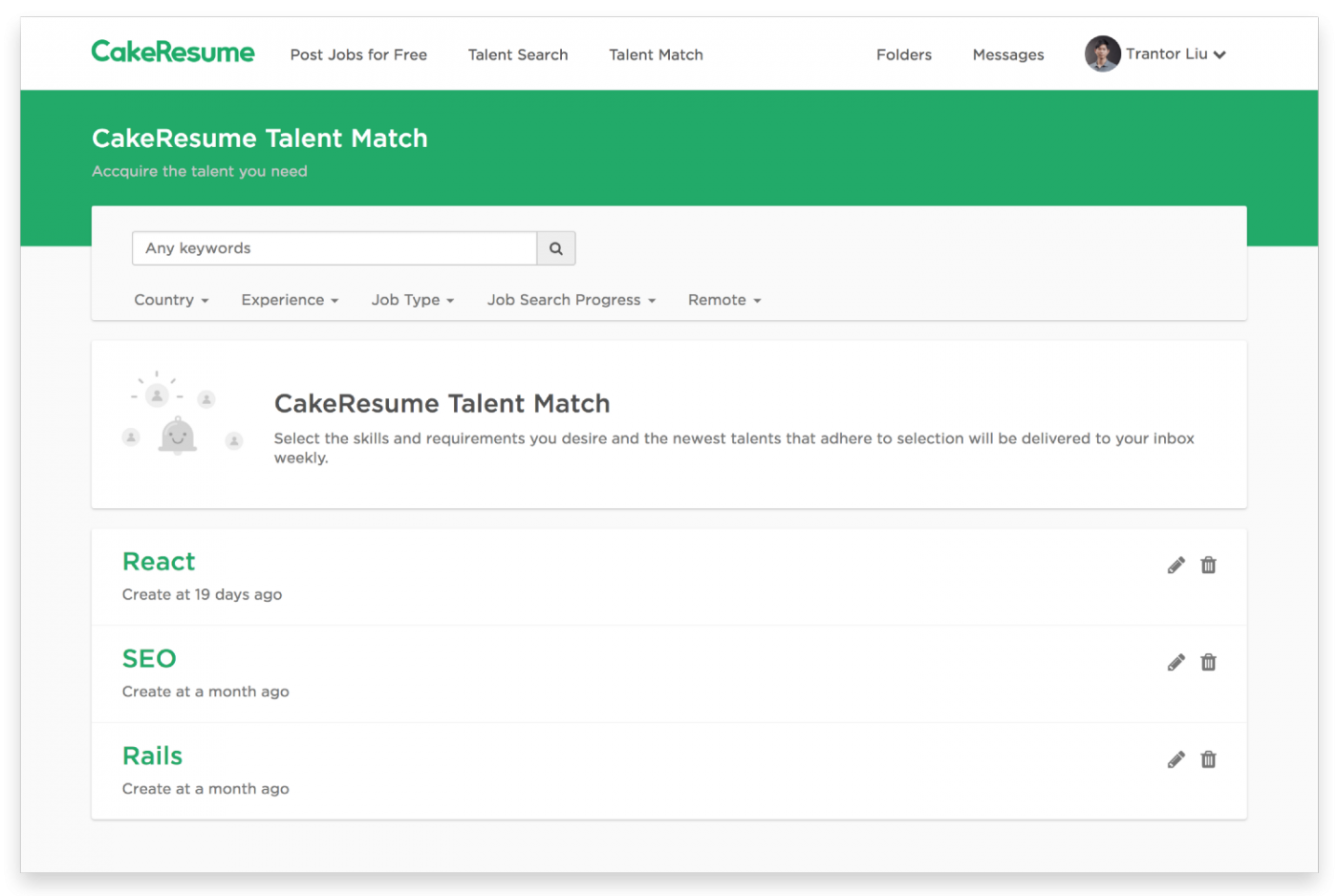
Task: Open the Experience filter dropdown
Action: 290,300
